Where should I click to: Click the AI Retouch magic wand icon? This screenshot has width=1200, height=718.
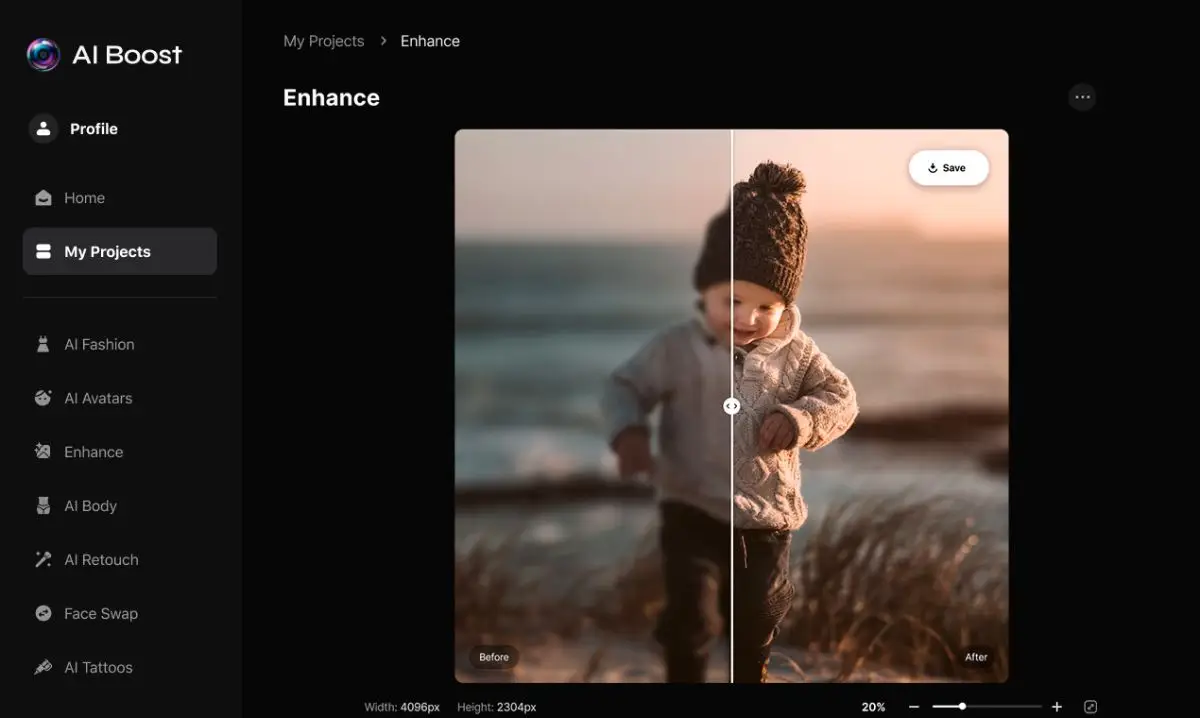(x=43, y=560)
